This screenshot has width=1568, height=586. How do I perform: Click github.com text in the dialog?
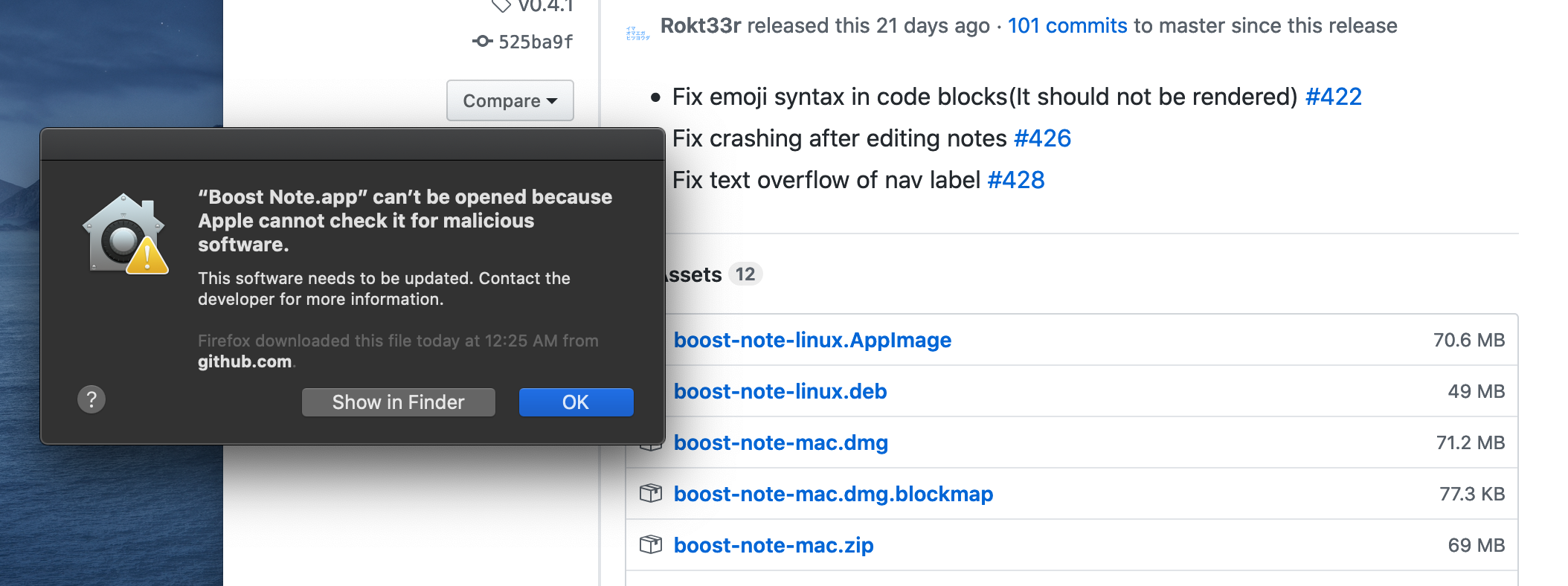[x=245, y=361]
